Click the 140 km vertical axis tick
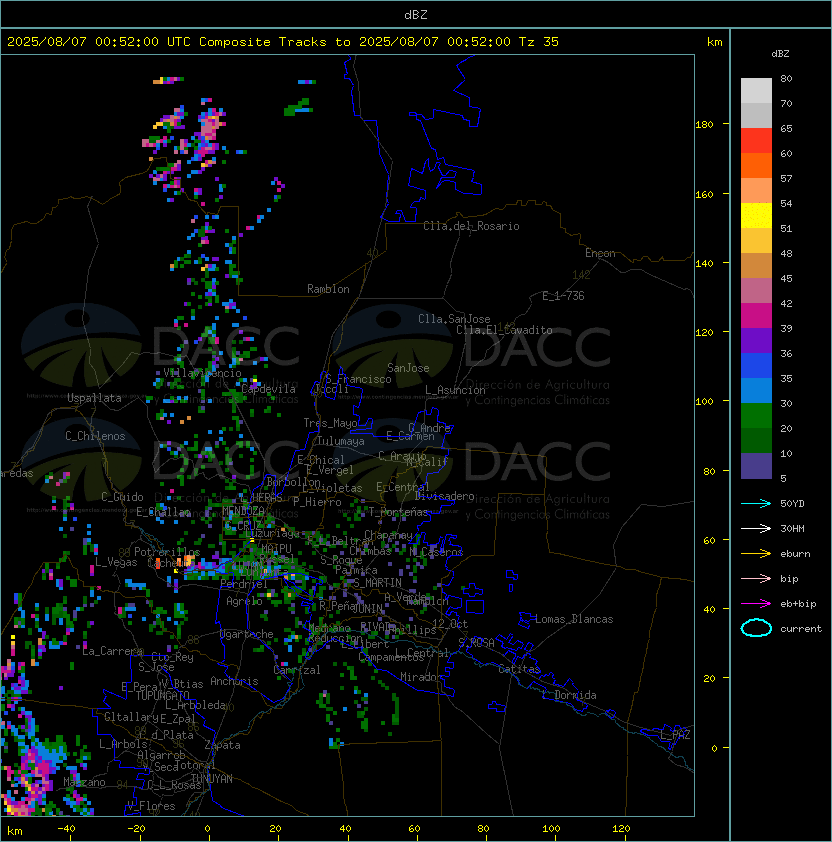 (704, 264)
